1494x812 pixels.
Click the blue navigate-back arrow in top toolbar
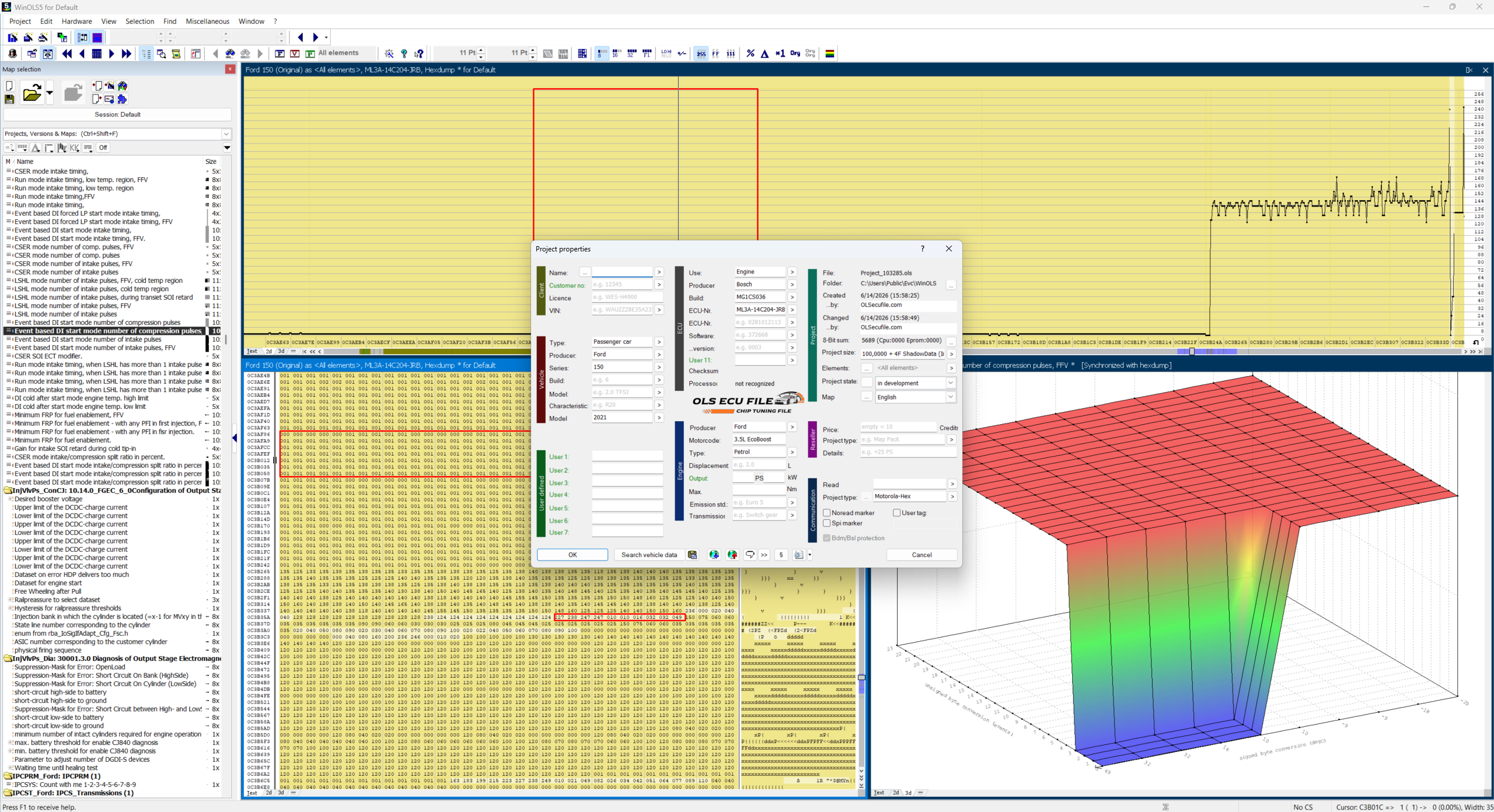300,37
